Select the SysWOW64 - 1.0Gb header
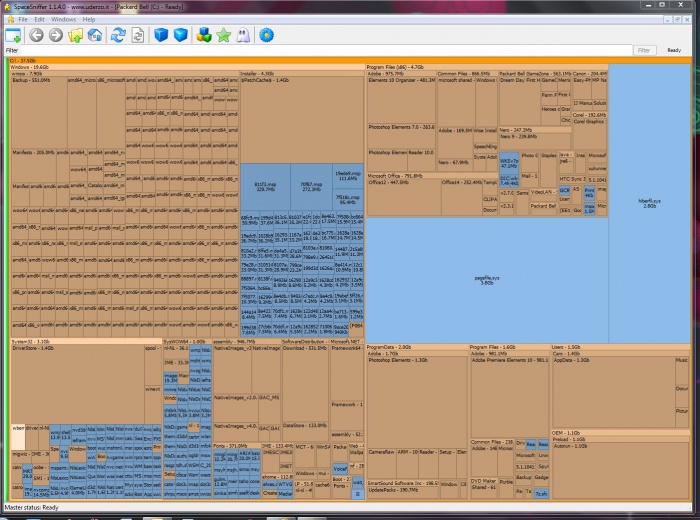The image size is (700, 520). (188, 341)
